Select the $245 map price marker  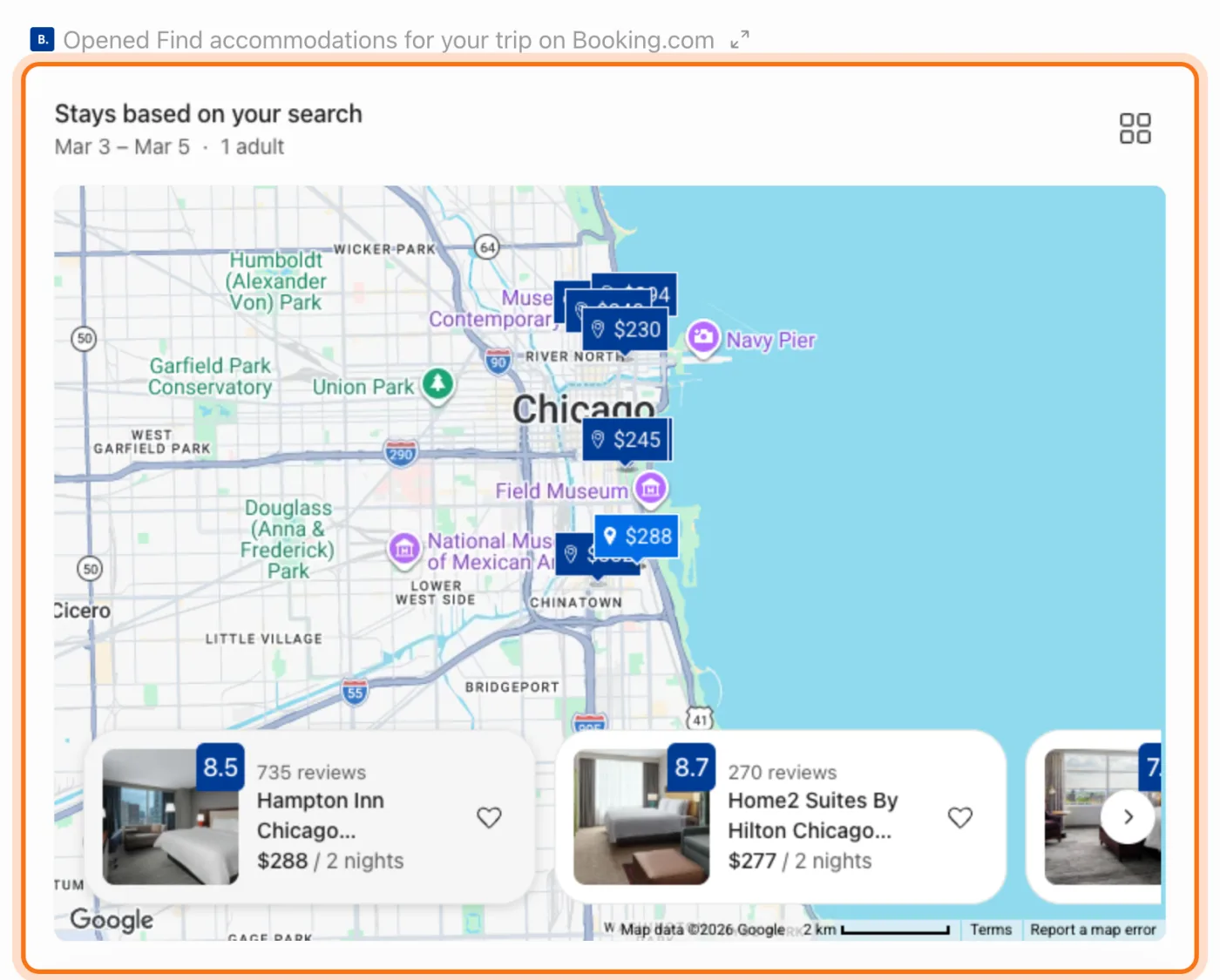pyautogui.click(x=626, y=440)
